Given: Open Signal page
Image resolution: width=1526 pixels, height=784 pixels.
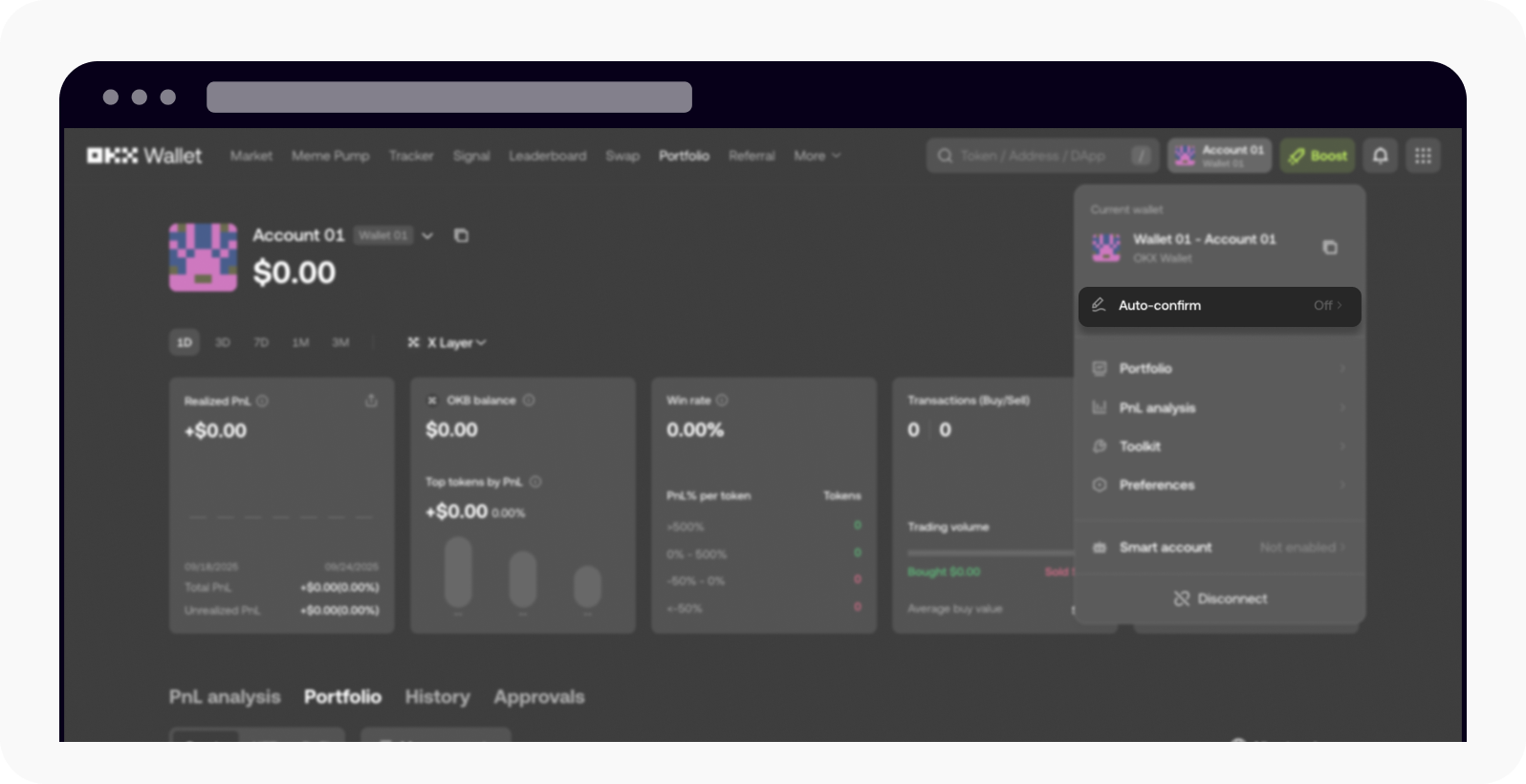Looking at the screenshot, I should point(471,156).
